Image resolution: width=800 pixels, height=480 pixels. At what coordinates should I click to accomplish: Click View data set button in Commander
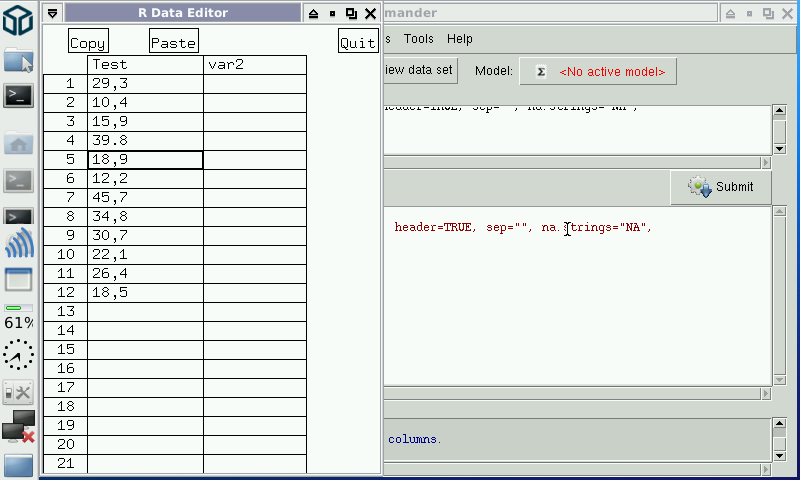pyautogui.click(x=420, y=70)
